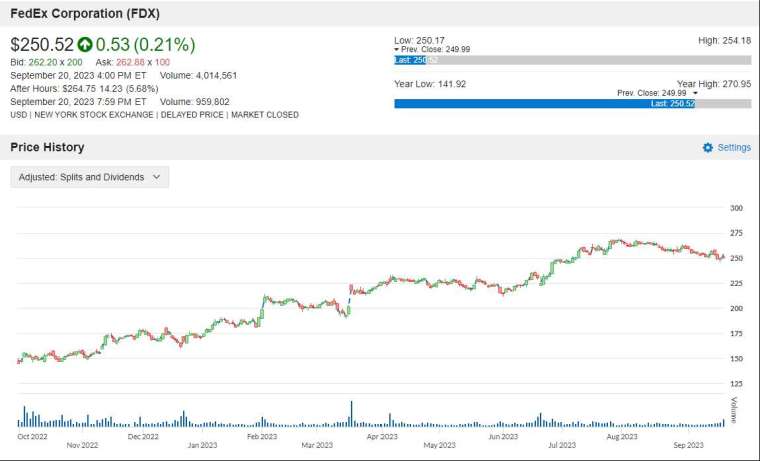Image resolution: width=760 pixels, height=461 pixels.
Task: Click the Jul 2023 axis label
Action: click(x=562, y=445)
